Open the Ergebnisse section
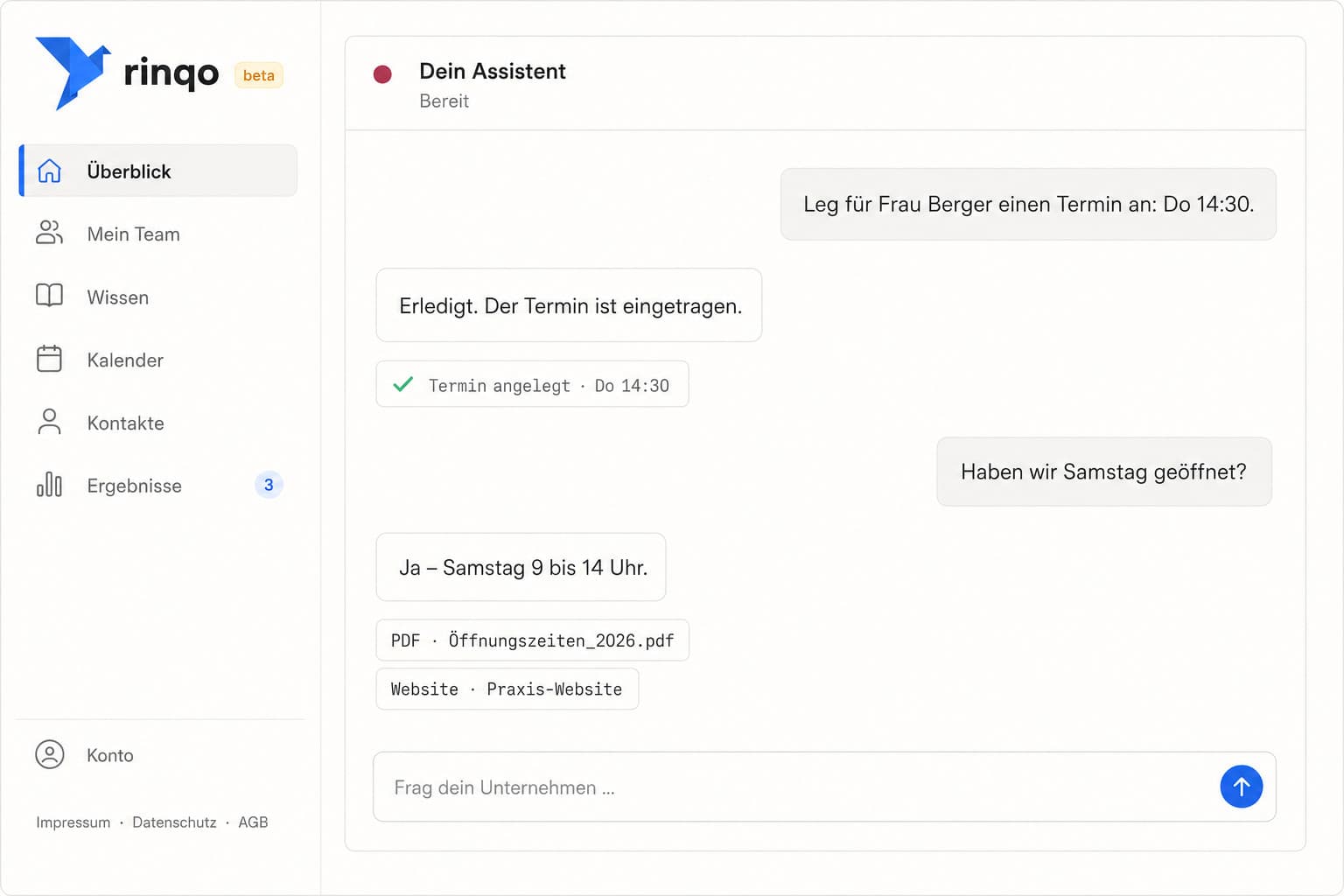Image resolution: width=1344 pixels, height=896 pixels. click(159, 486)
